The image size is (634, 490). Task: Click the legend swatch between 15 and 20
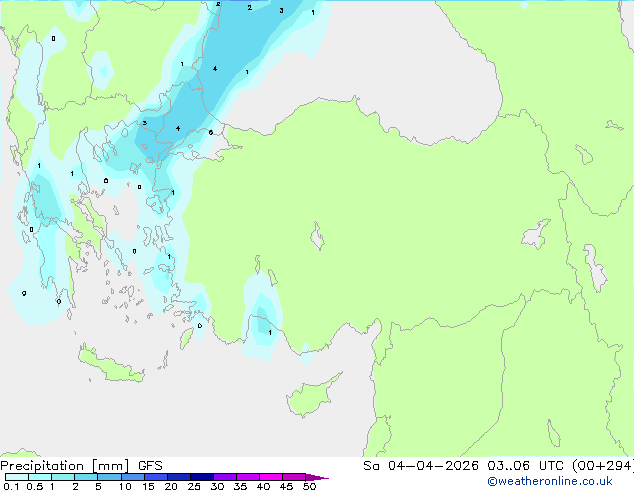(156, 477)
